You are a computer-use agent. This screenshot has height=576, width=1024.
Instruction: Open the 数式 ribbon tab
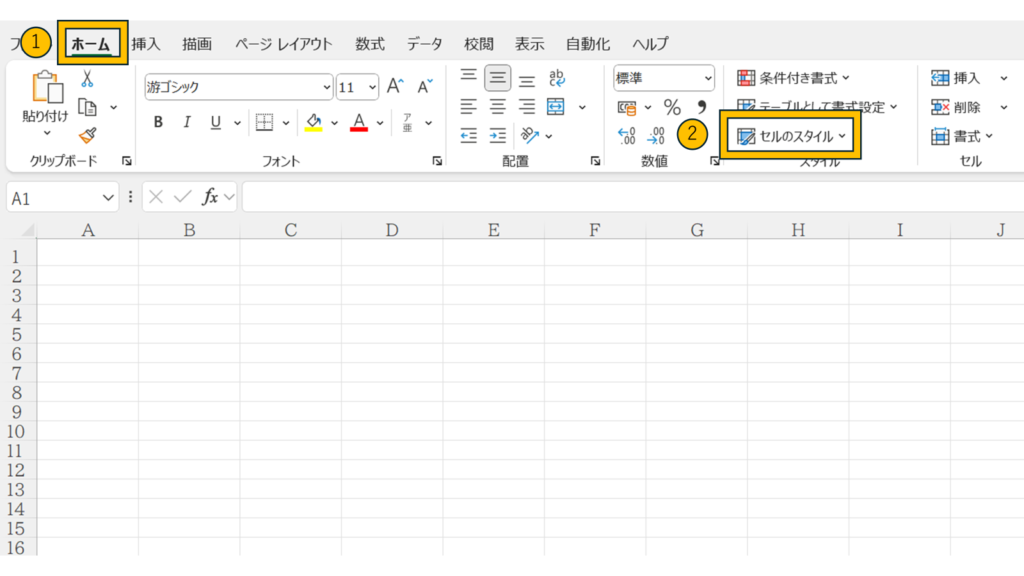pos(370,44)
